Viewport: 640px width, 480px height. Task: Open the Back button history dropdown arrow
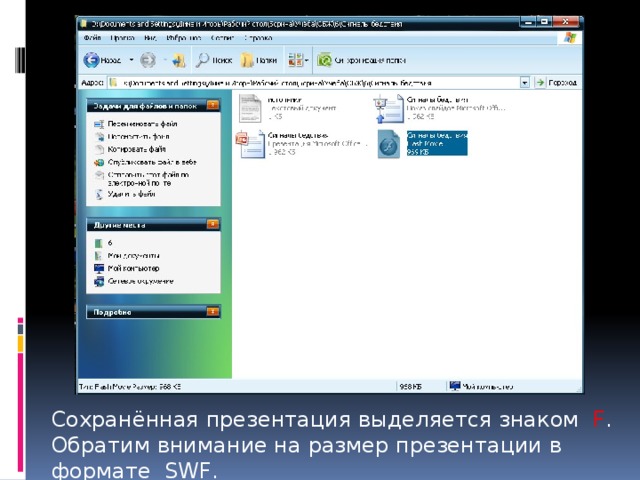pos(131,60)
